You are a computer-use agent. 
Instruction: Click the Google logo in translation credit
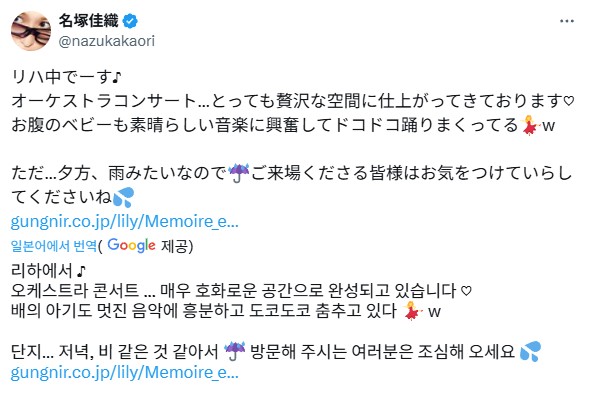tap(131, 245)
